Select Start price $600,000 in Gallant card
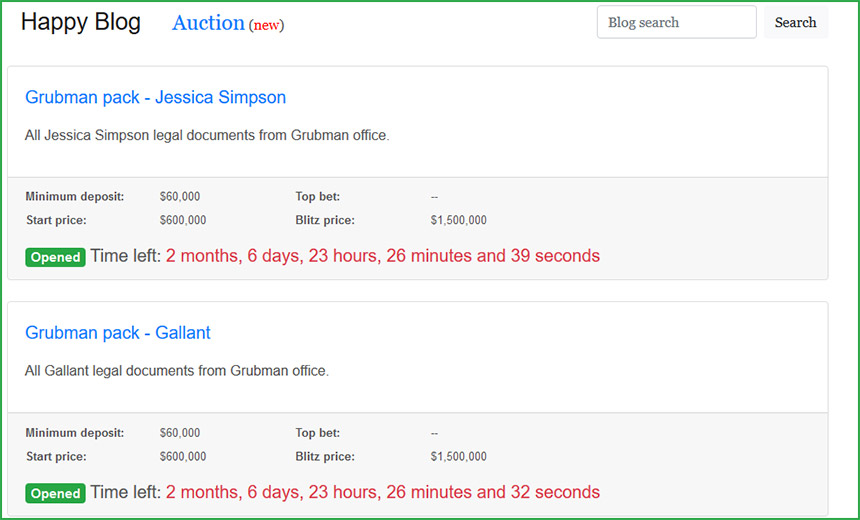The image size is (860, 520). (x=183, y=456)
